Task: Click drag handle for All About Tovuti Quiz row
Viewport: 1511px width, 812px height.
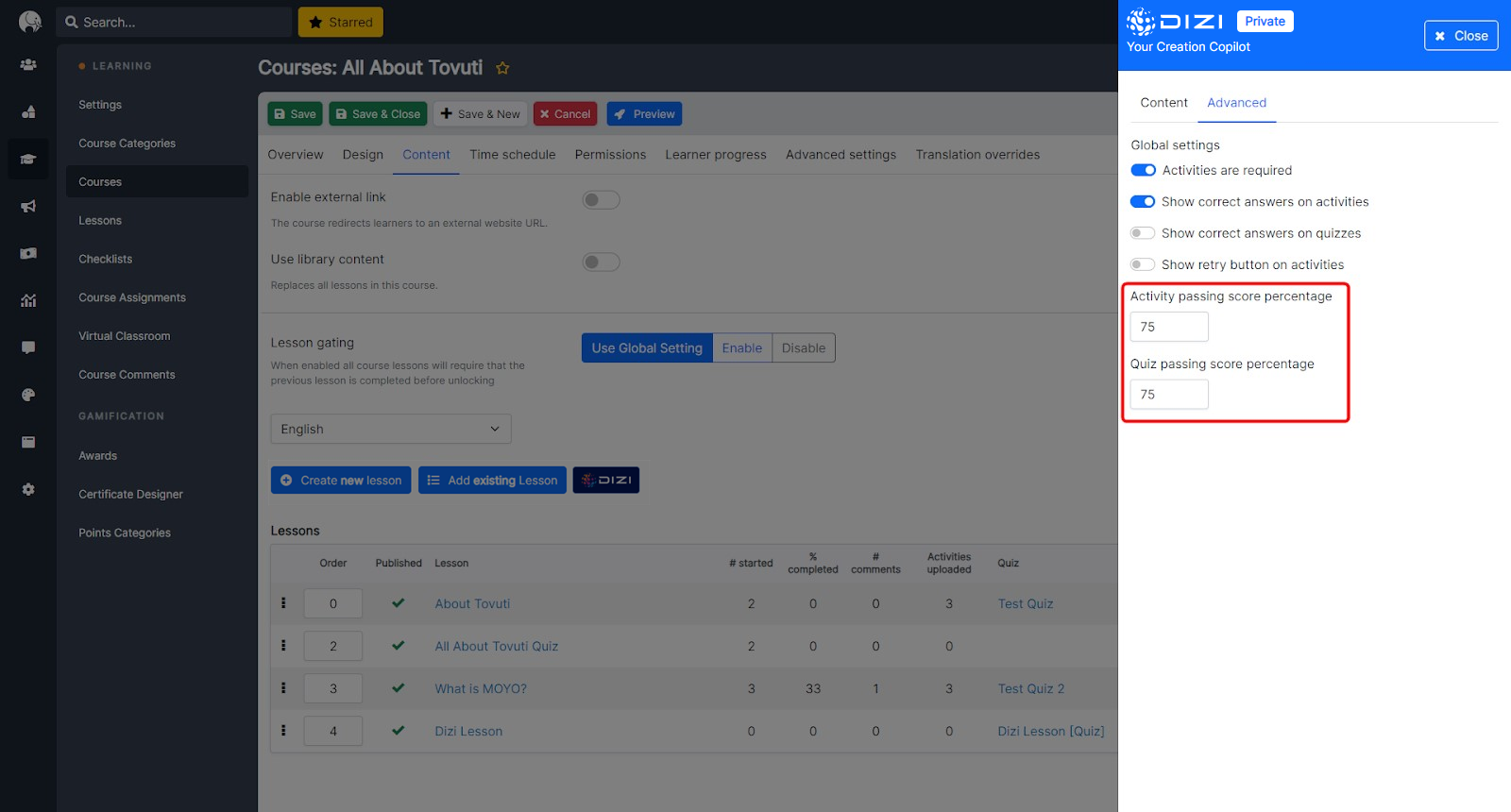Action: (x=283, y=646)
